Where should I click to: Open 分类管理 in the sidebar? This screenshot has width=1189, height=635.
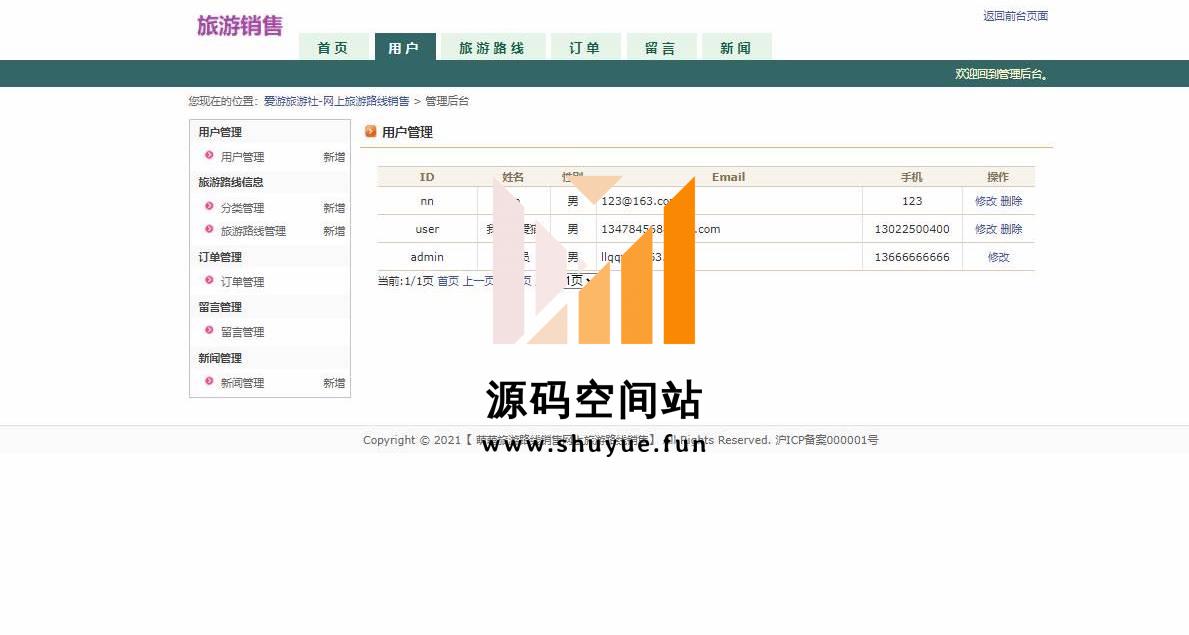tap(242, 208)
